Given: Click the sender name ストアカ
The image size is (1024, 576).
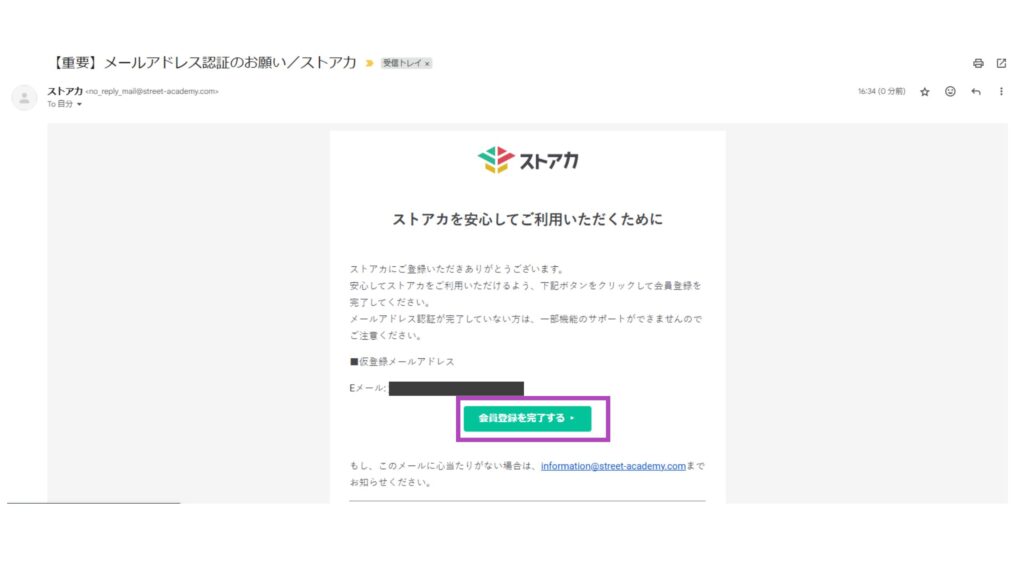Looking at the screenshot, I should click(x=65, y=91).
